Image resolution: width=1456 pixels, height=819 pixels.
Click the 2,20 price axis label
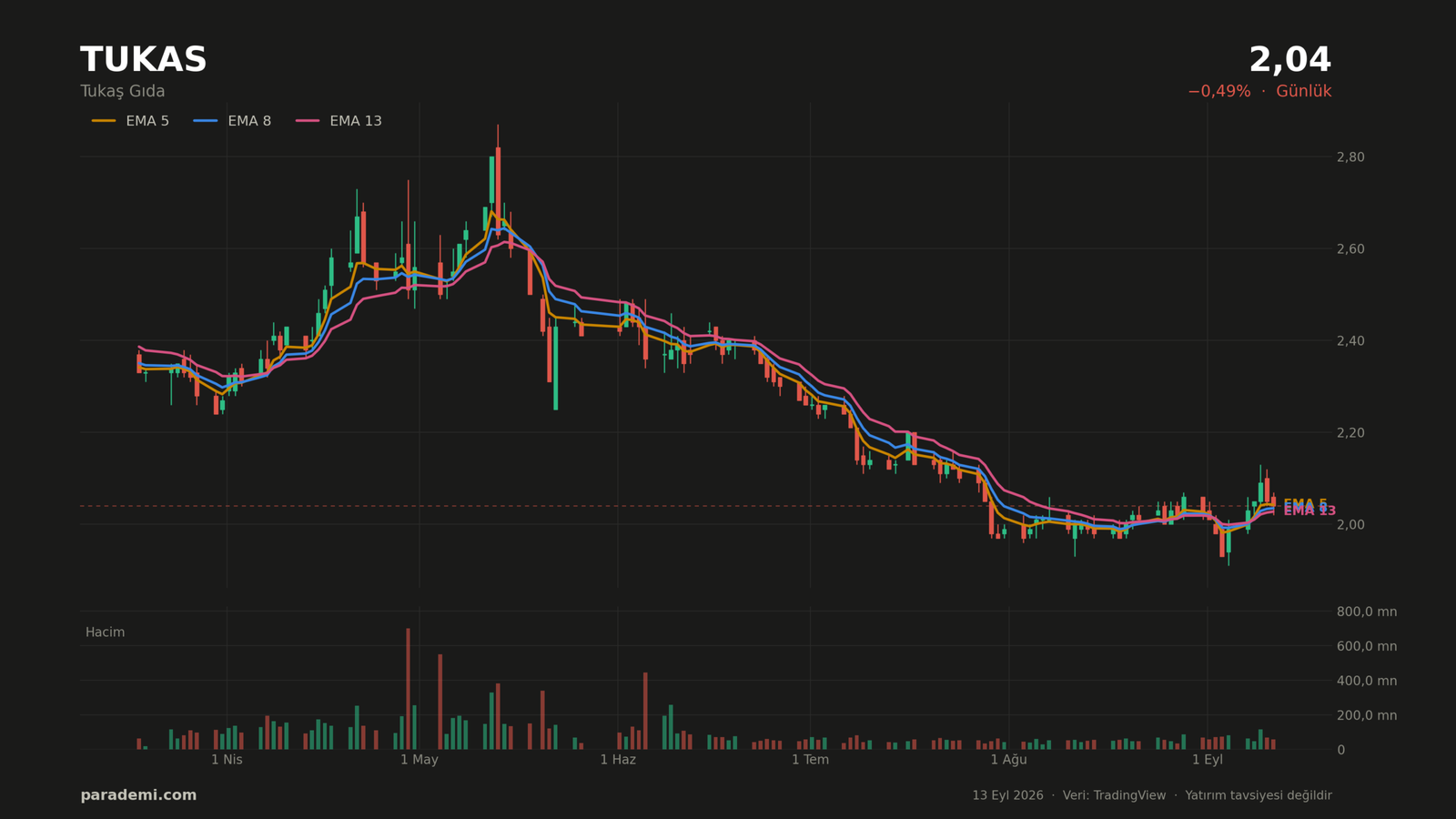click(1350, 433)
